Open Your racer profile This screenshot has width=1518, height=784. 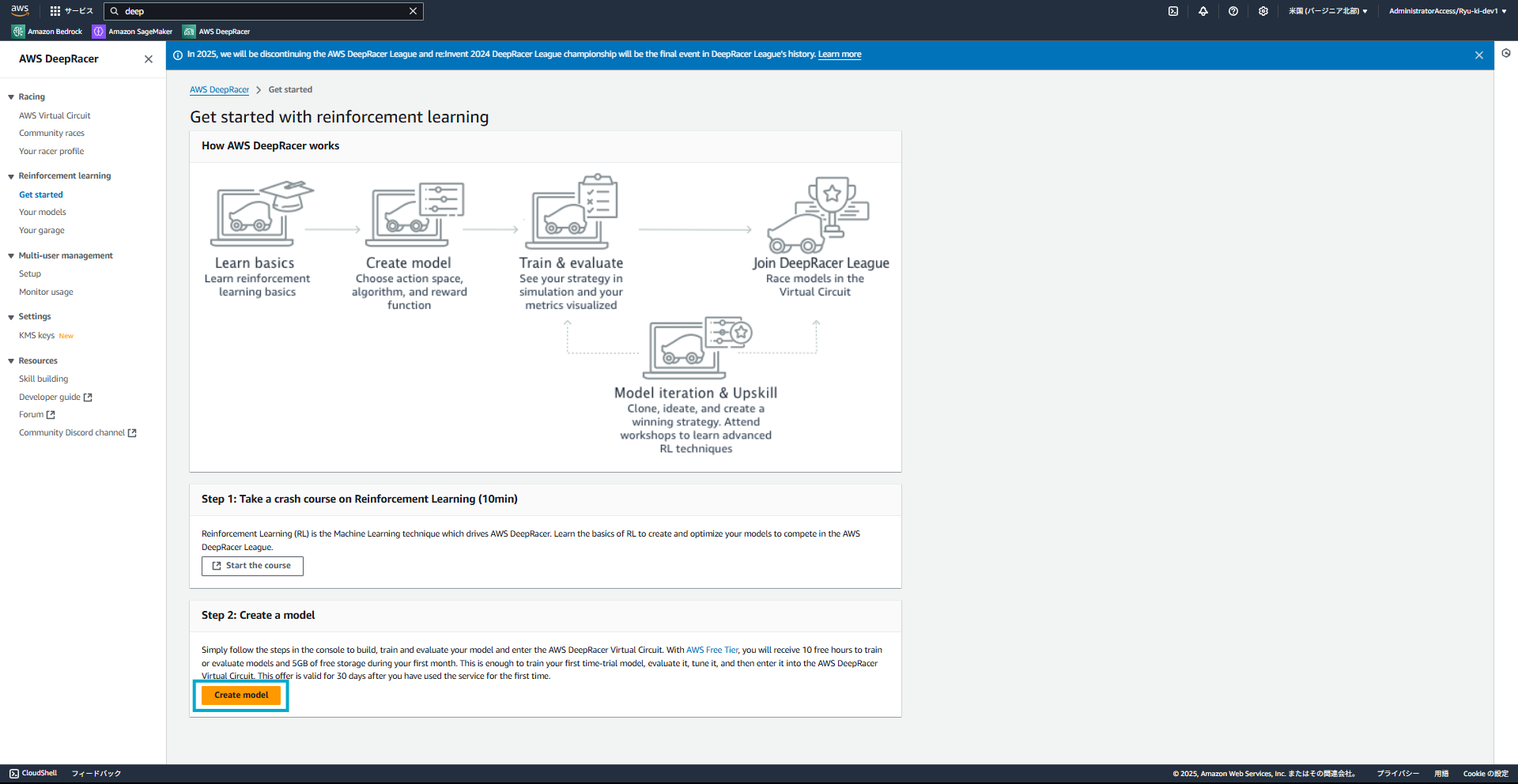click(x=51, y=152)
